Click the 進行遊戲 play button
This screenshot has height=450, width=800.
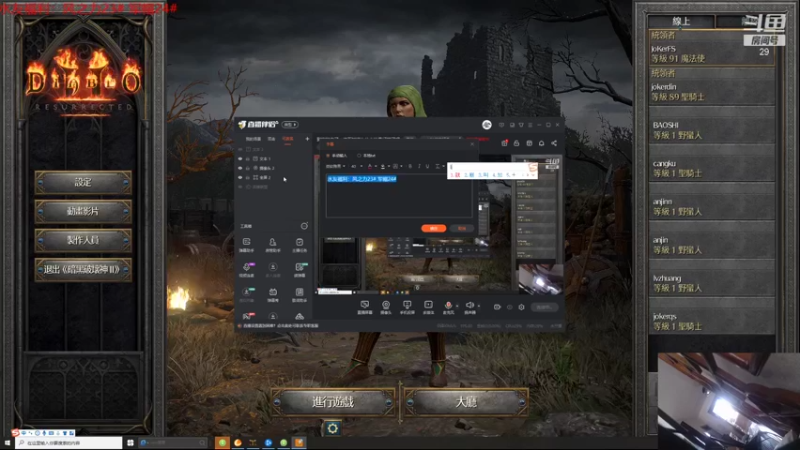point(333,402)
